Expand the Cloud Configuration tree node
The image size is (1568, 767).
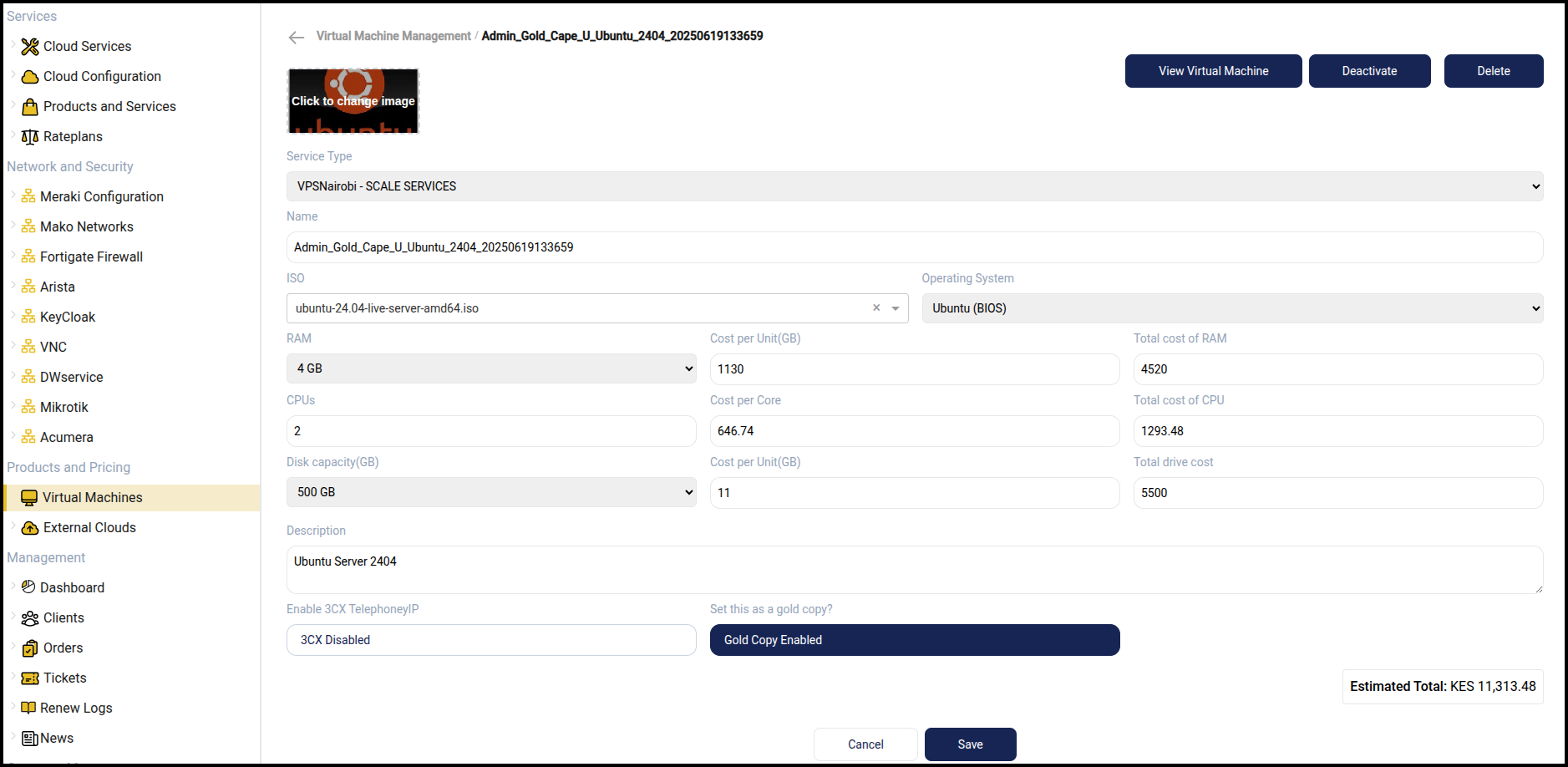pyautogui.click(x=13, y=76)
